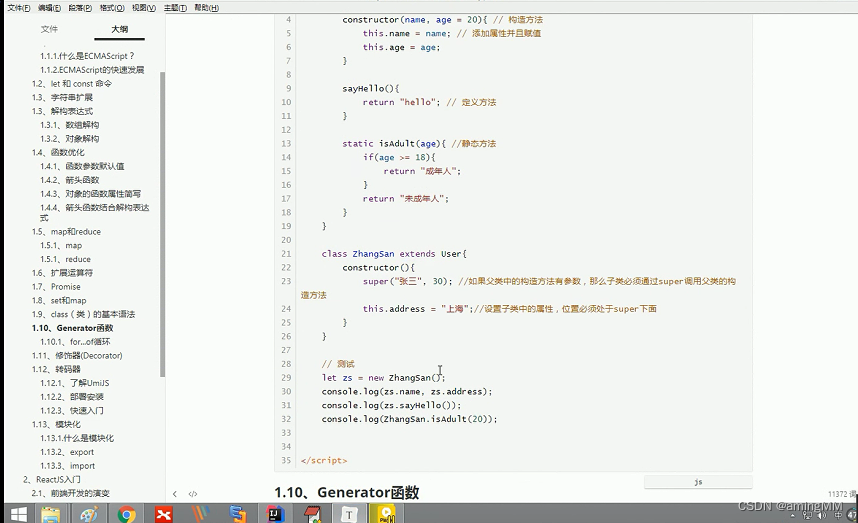Select outline heading 1.13、模块化
Viewport: 858px width, 523px height.
click(x=56, y=424)
